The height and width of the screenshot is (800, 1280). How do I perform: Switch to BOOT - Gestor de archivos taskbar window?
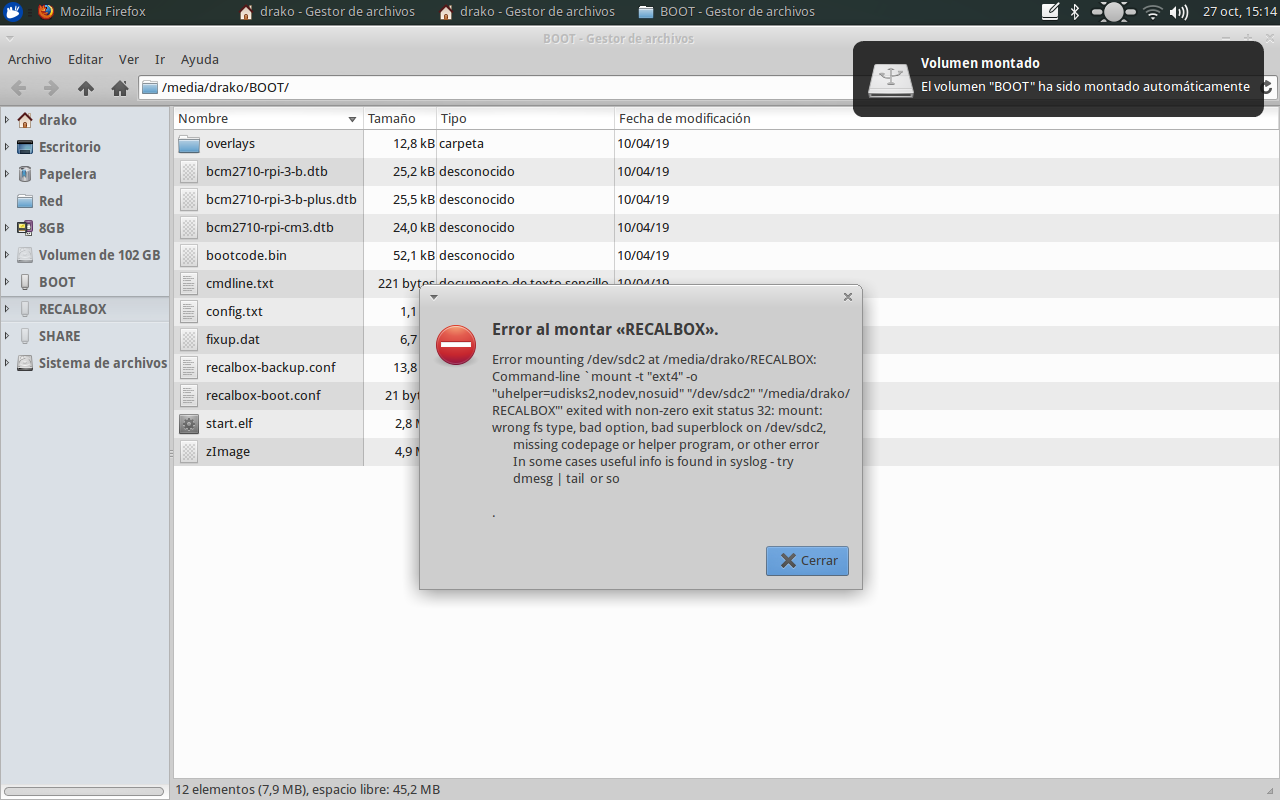pos(726,12)
